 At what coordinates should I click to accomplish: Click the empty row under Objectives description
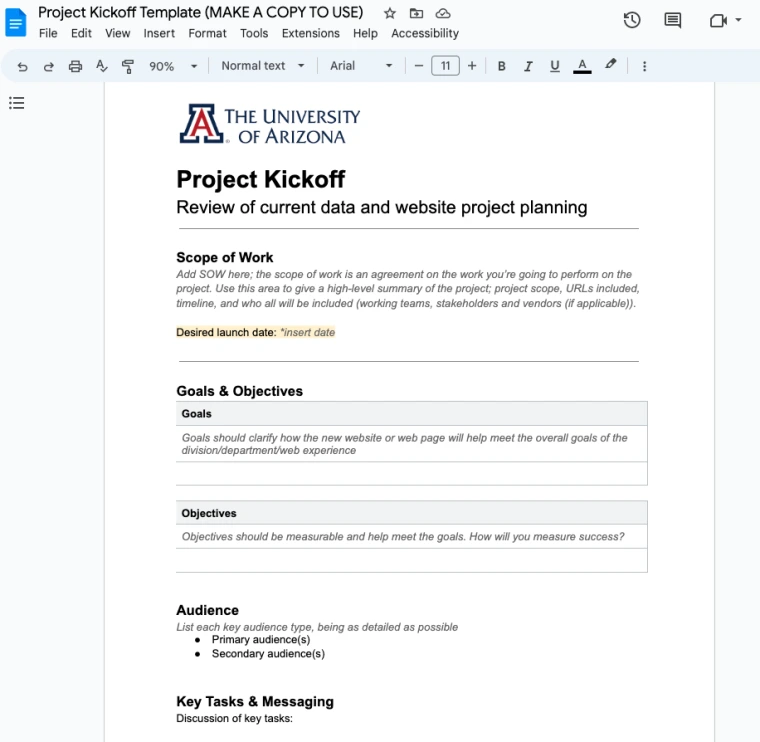click(412, 560)
